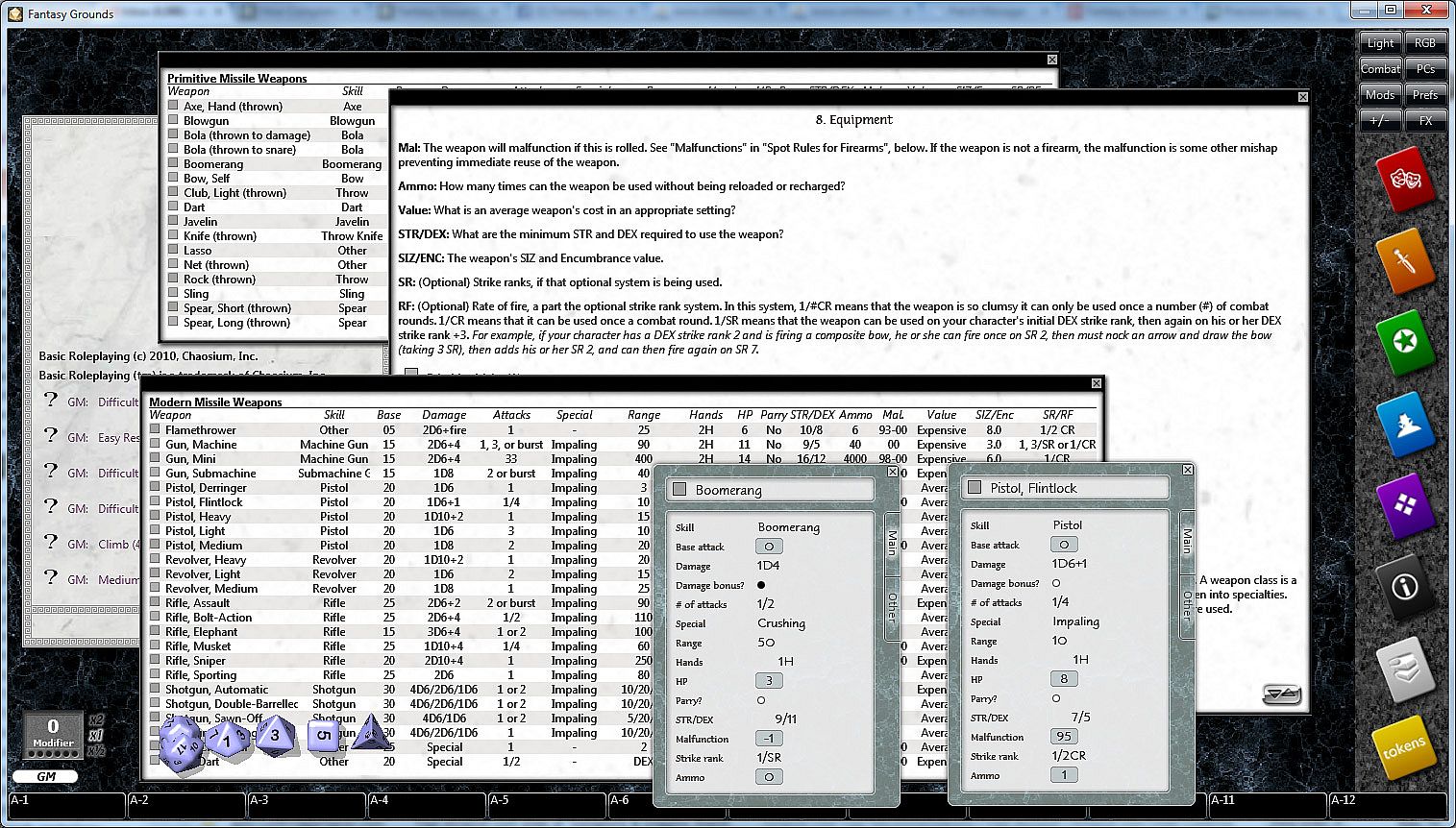1456x828 pixels.
Task: Click the HP field showing 3 in Boomerang
Action: pos(769,681)
